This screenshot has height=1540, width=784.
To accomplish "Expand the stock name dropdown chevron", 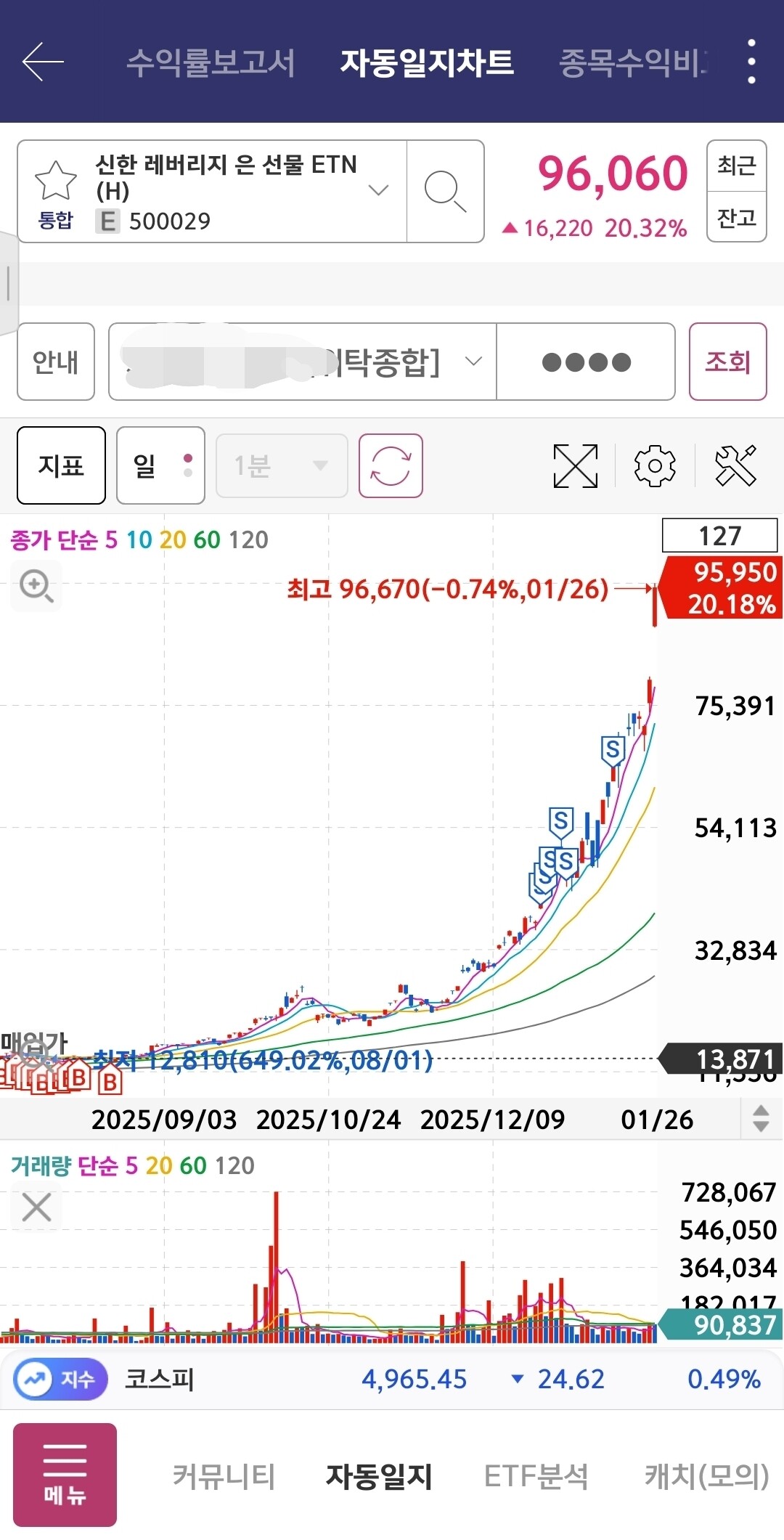I will (x=378, y=190).
